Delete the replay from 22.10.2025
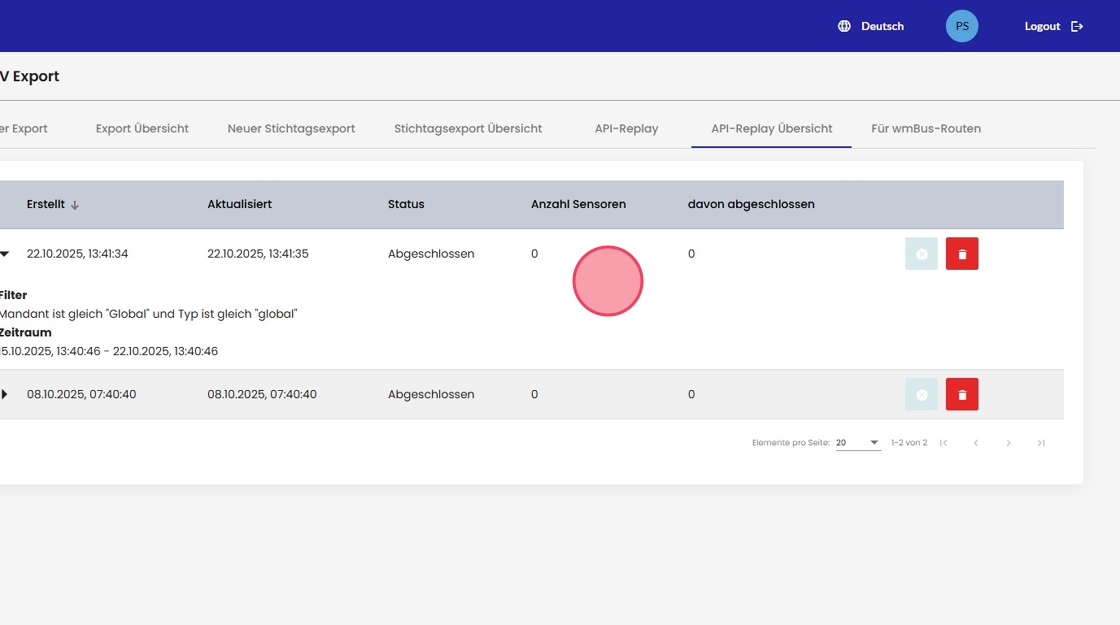Image resolution: width=1120 pixels, height=625 pixels. pyautogui.click(x=962, y=254)
